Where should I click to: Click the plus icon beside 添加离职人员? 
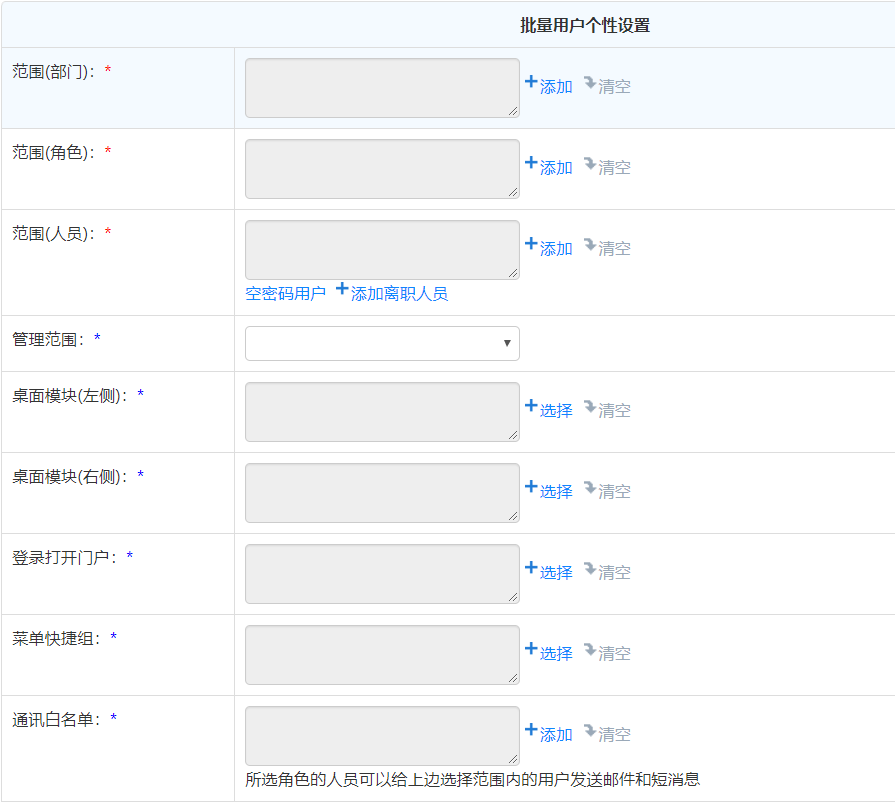click(x=342, y=289)
